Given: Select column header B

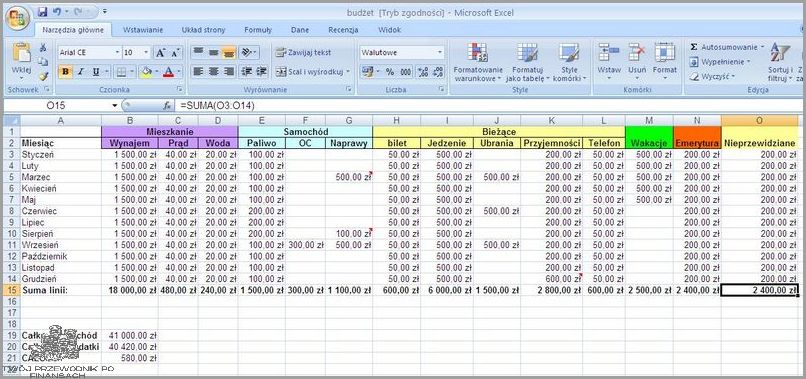Looking at the screenshot, I should click(x=130, y=120).
